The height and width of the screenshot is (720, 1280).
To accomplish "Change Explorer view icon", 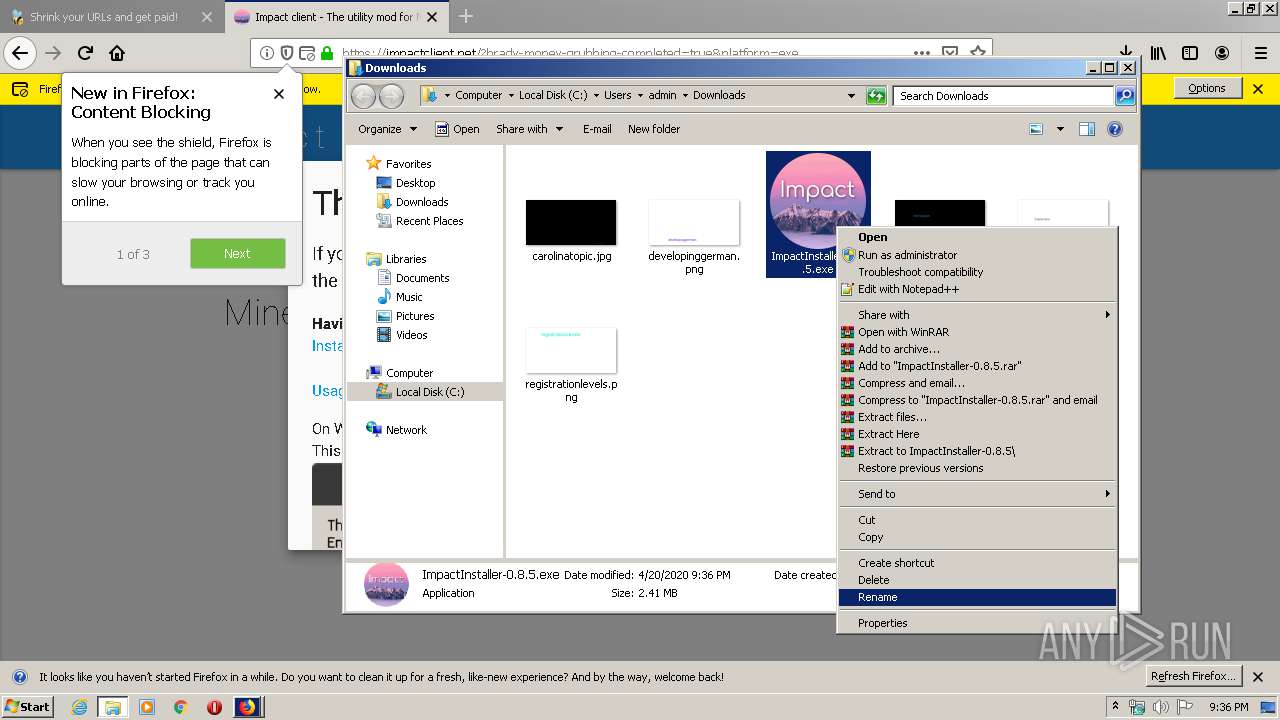I will [x=1036, y=129].
